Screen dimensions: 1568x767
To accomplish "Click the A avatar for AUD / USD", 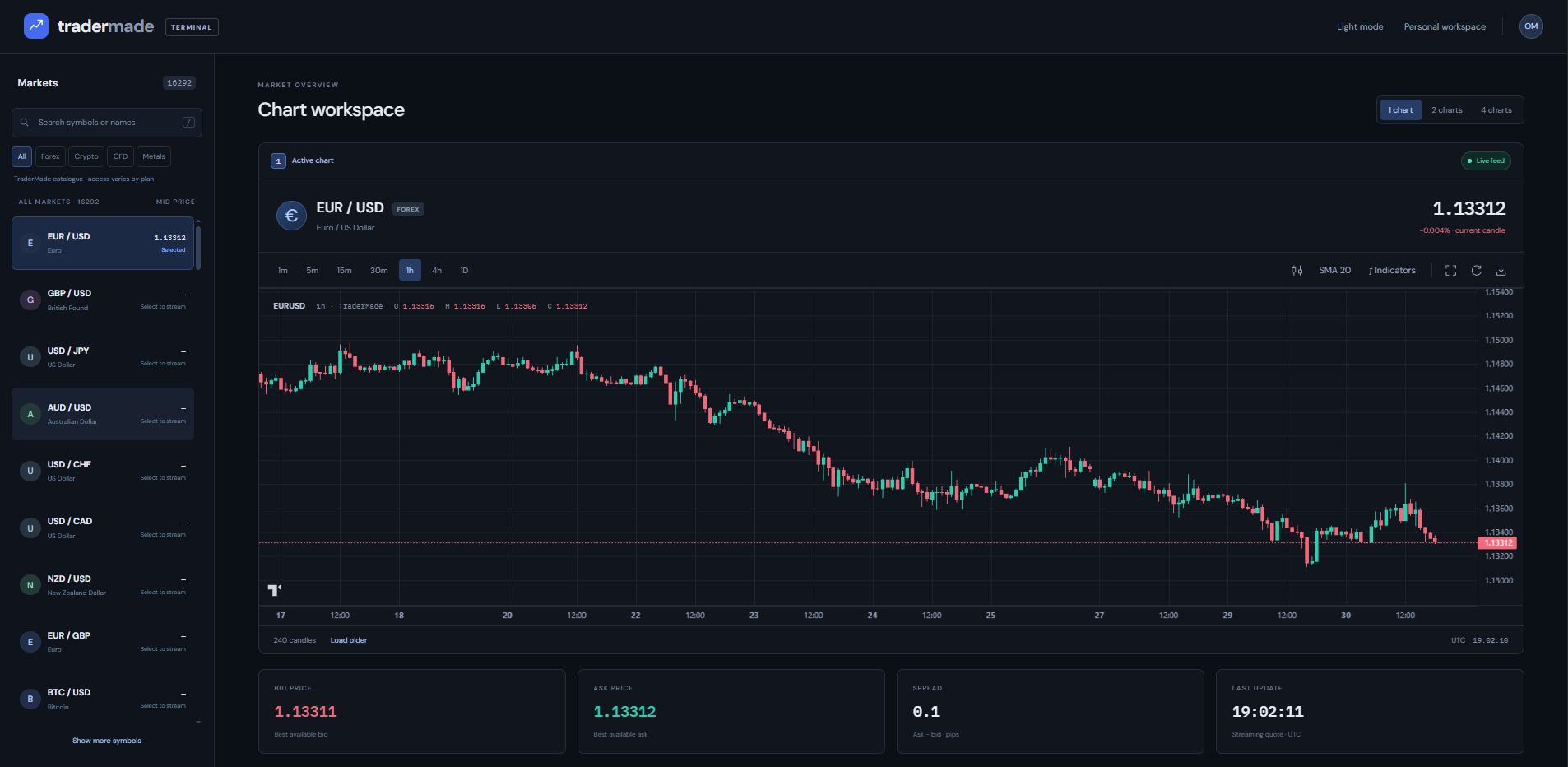I will (30, 414).
